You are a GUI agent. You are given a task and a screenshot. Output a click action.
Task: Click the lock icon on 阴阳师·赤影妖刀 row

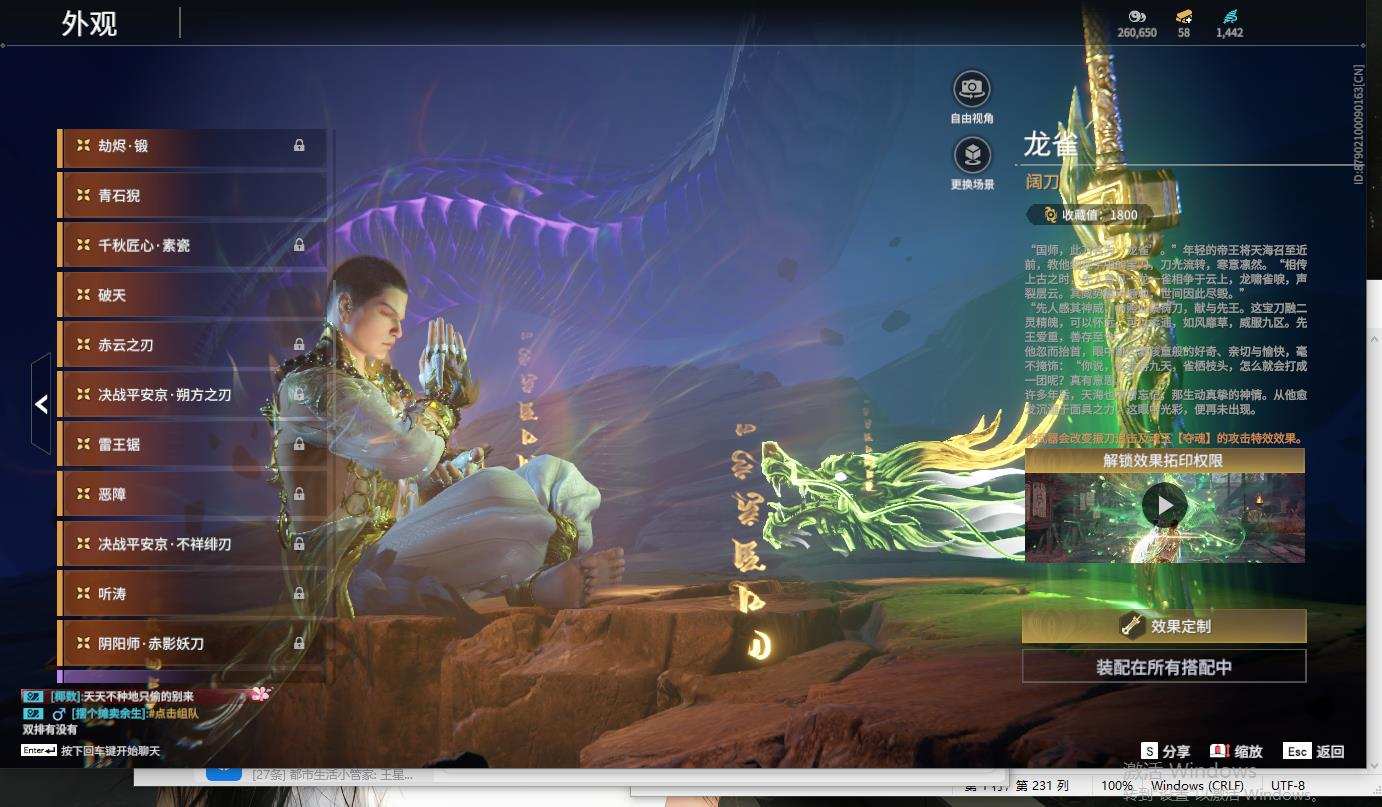[x=299, y=643]
